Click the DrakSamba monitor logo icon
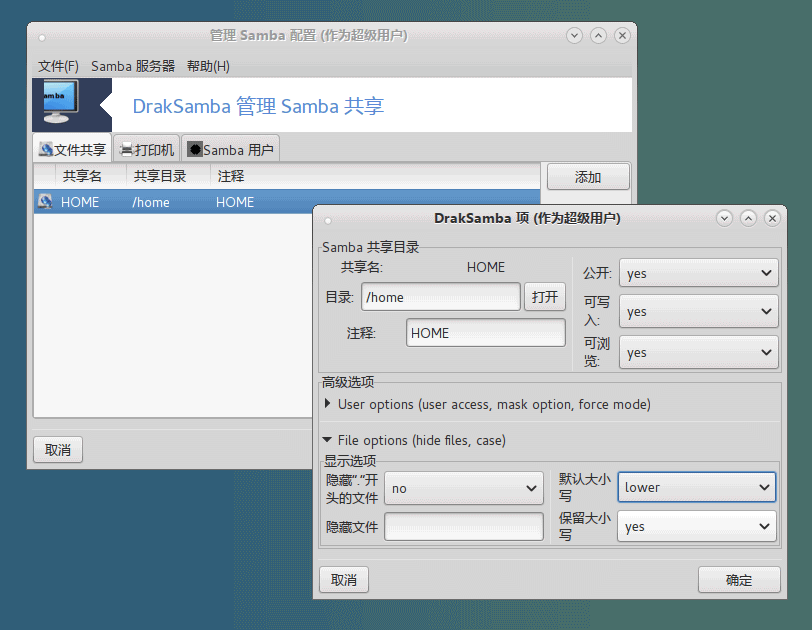The width and height of the screenshot is (812, 630). pyautogui.click(x=61, y=102)
